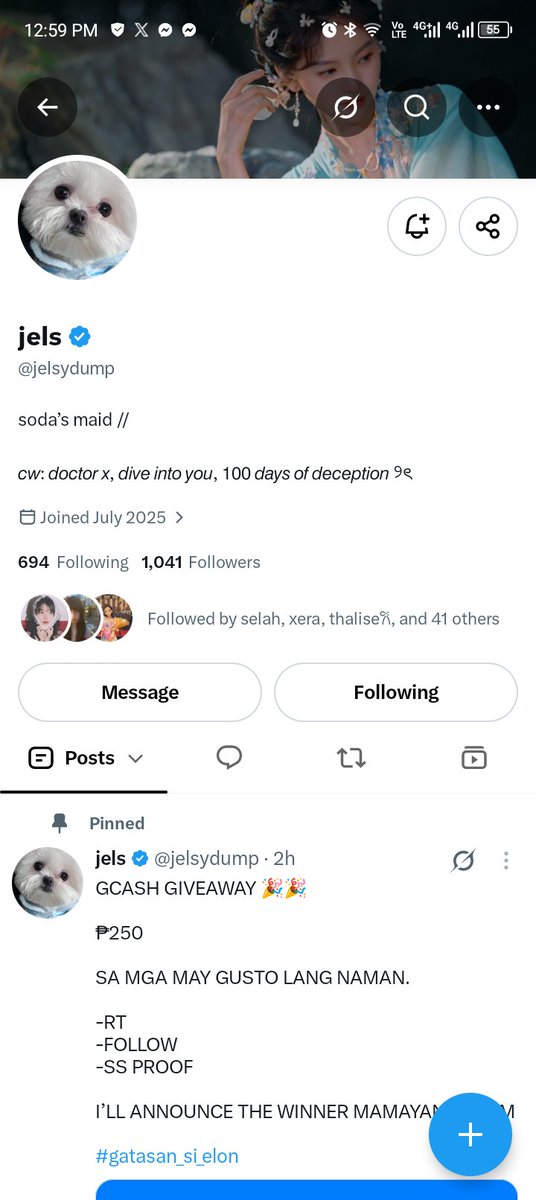The height and width of the screenshot is (1200, 536).
Task: Open the 1,041 Followers list
Action: point(201,562)
